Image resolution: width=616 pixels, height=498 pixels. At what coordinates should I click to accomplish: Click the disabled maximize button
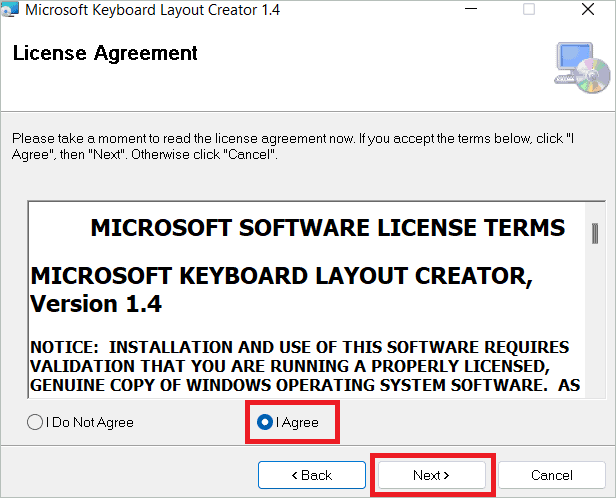(529, 9)
